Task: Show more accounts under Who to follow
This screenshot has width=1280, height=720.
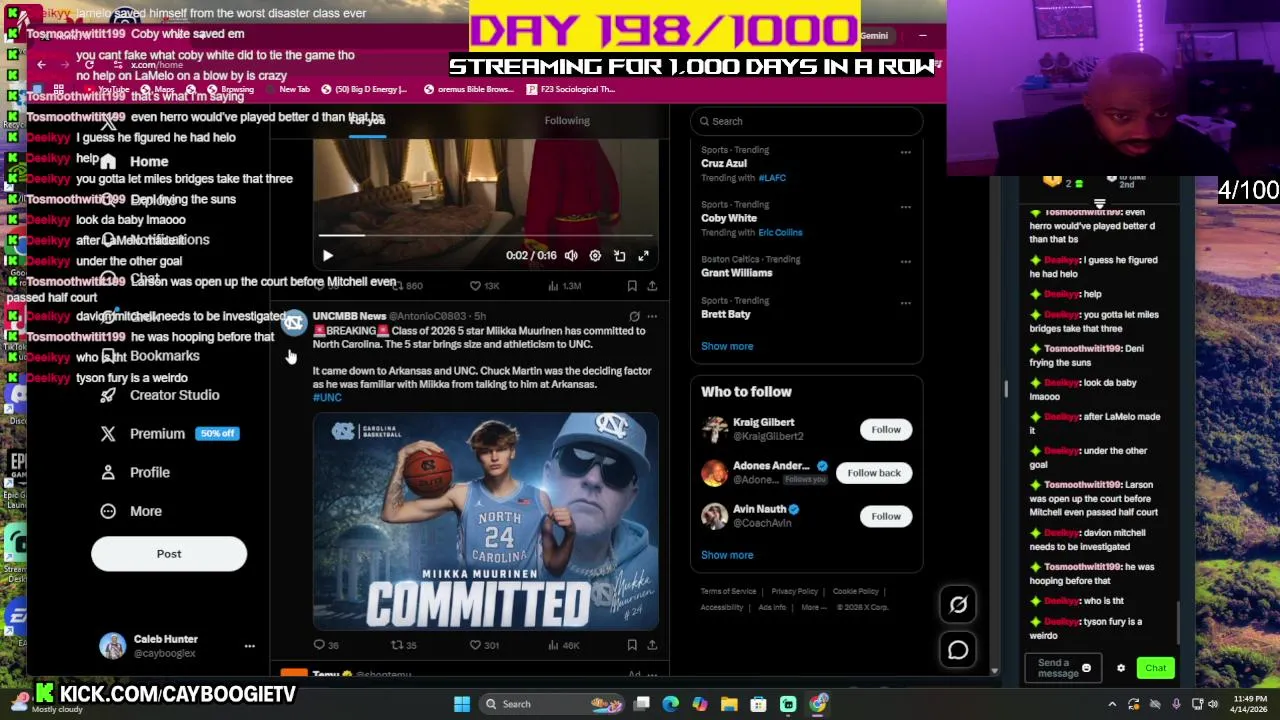Action: (x=727, y=555)
